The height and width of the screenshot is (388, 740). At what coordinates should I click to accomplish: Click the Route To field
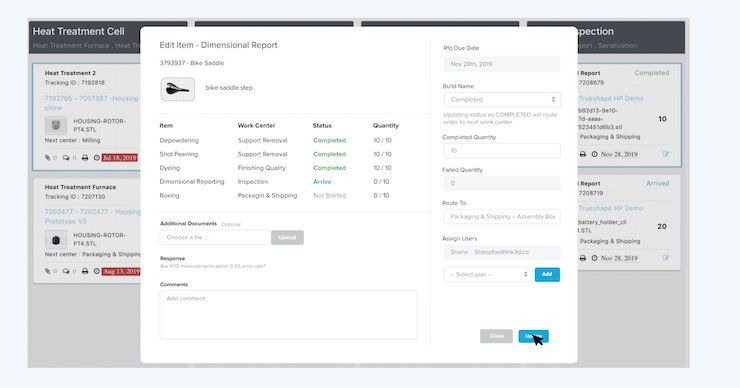coord(502,217)
